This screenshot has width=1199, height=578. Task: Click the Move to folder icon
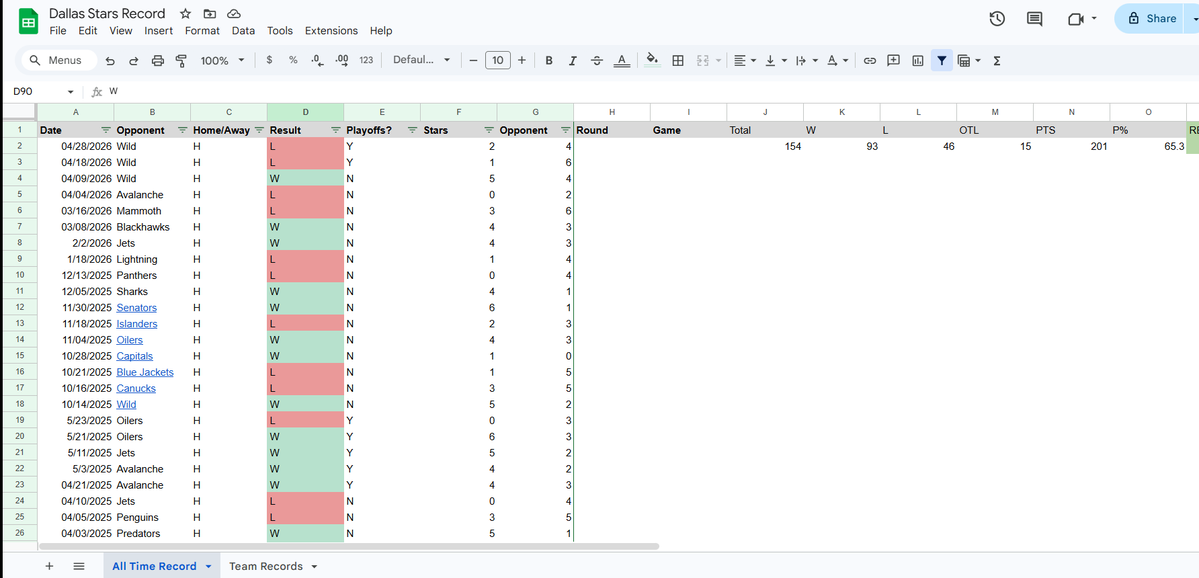(210, 14)
